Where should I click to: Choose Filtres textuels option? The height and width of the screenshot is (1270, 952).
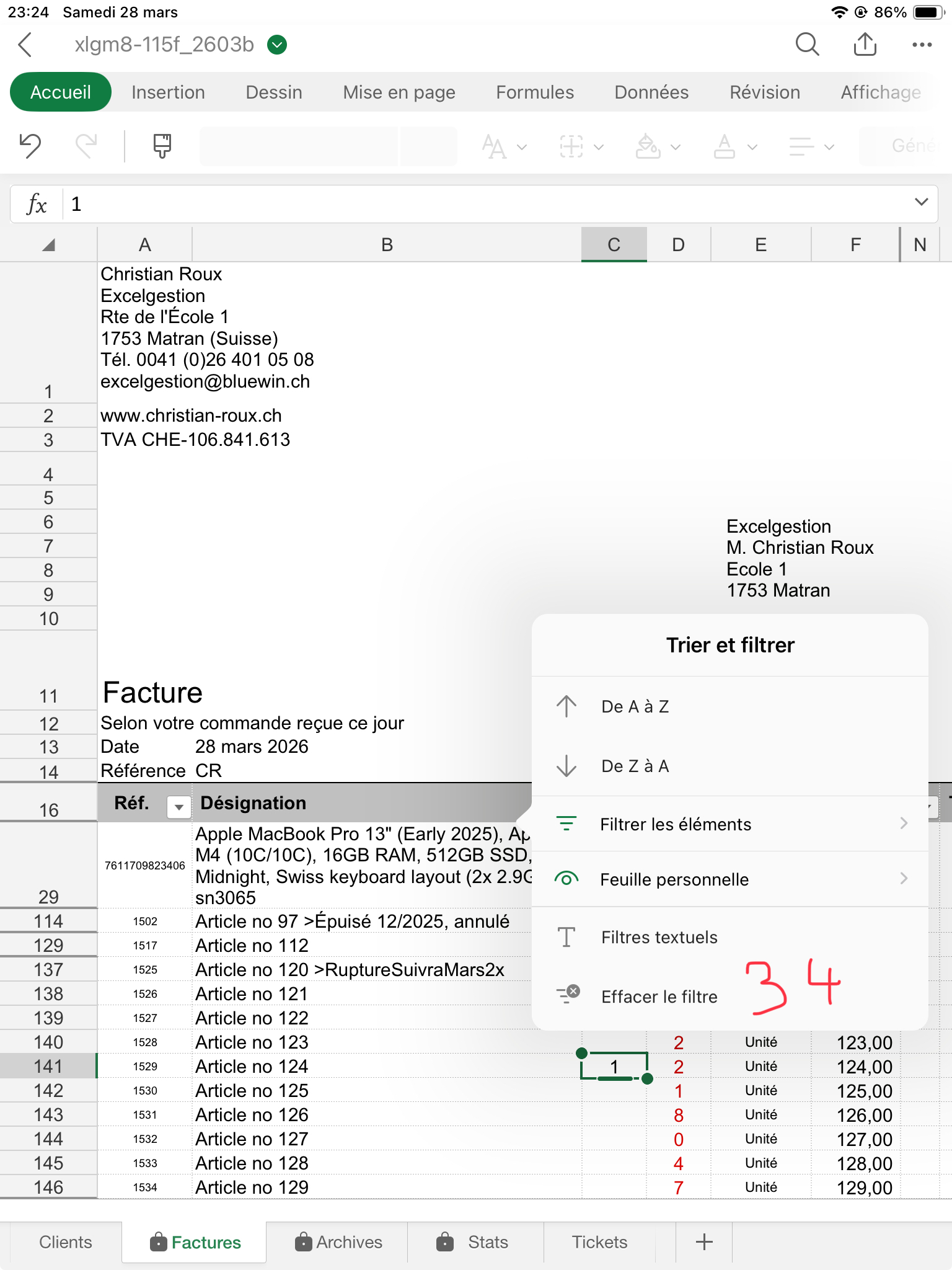[x=659, y=937]
